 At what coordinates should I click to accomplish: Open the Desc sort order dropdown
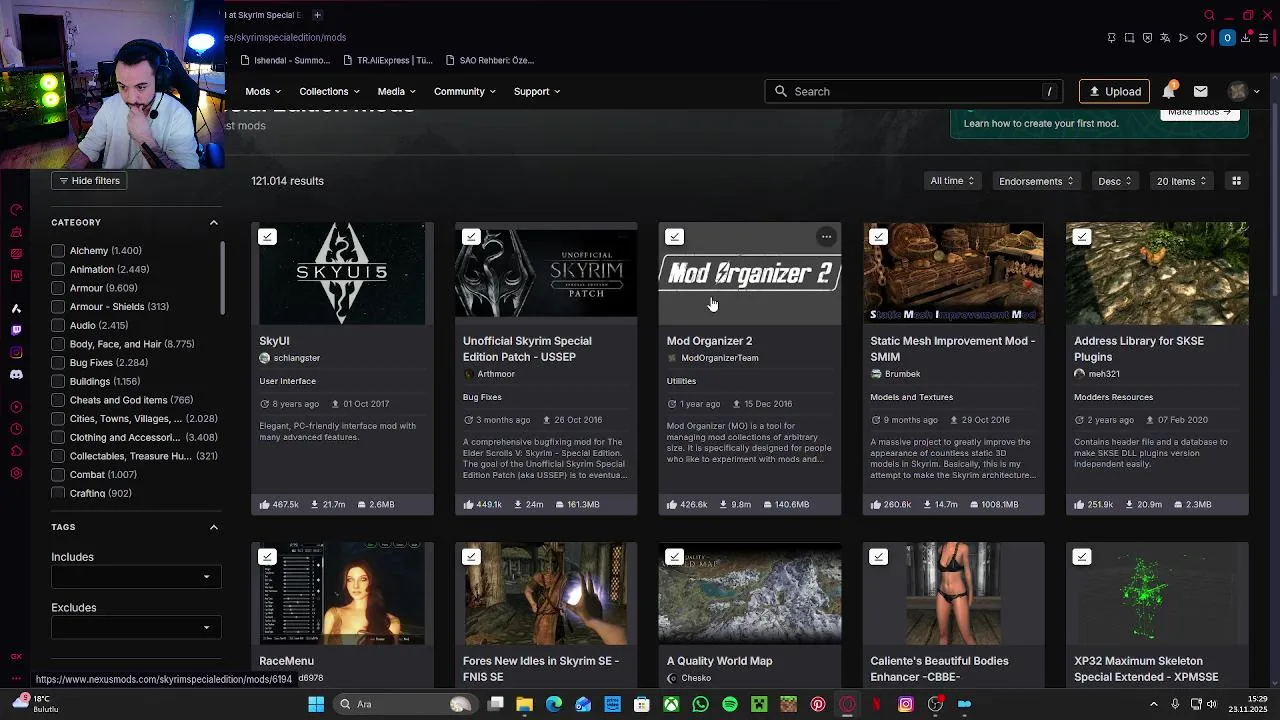1115,181
